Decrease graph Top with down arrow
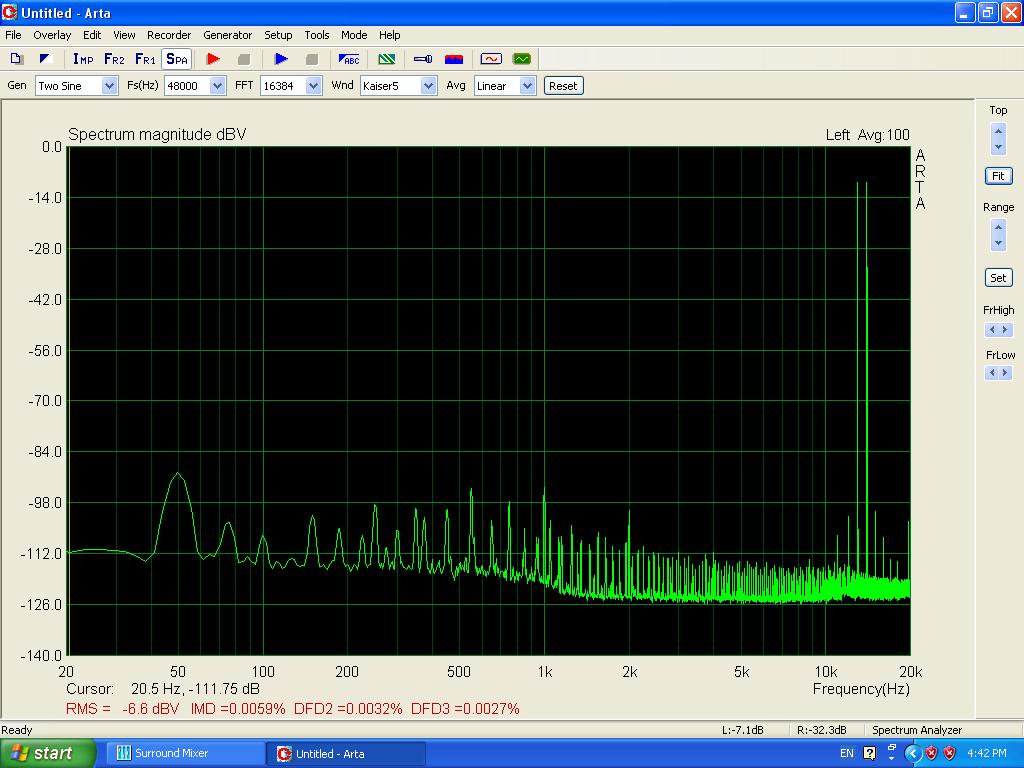This screenshot has height=768, width=1024. point(998,147)
